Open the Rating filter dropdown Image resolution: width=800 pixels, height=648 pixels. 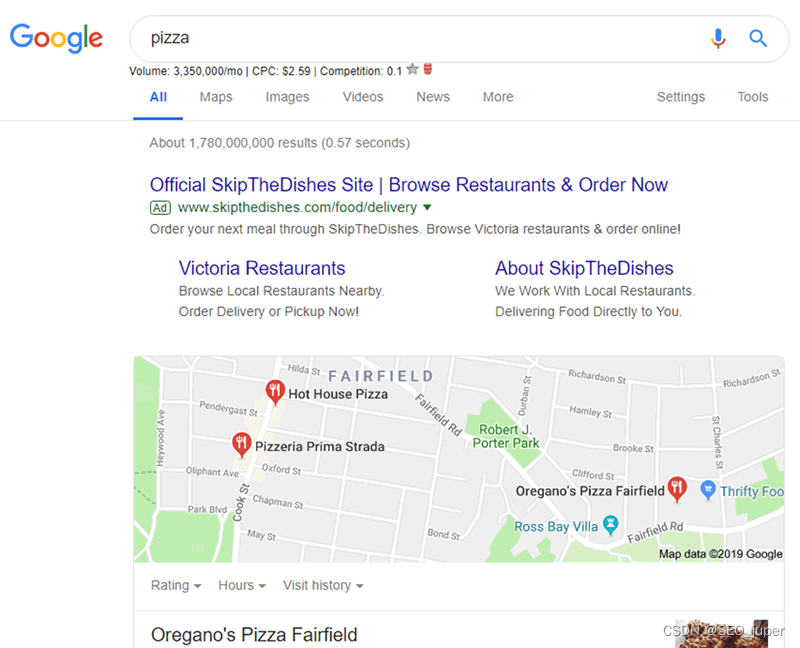[176, 585]
